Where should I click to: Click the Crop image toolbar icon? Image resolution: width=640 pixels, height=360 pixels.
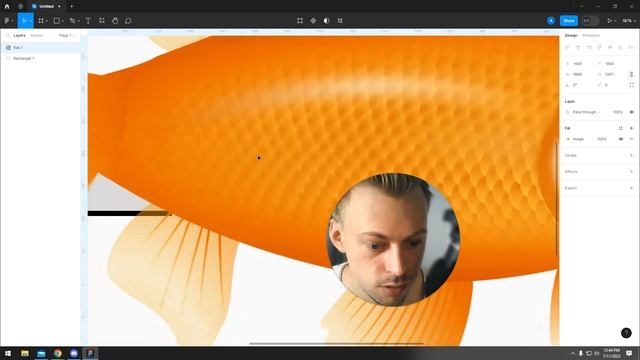click(300, 20)
